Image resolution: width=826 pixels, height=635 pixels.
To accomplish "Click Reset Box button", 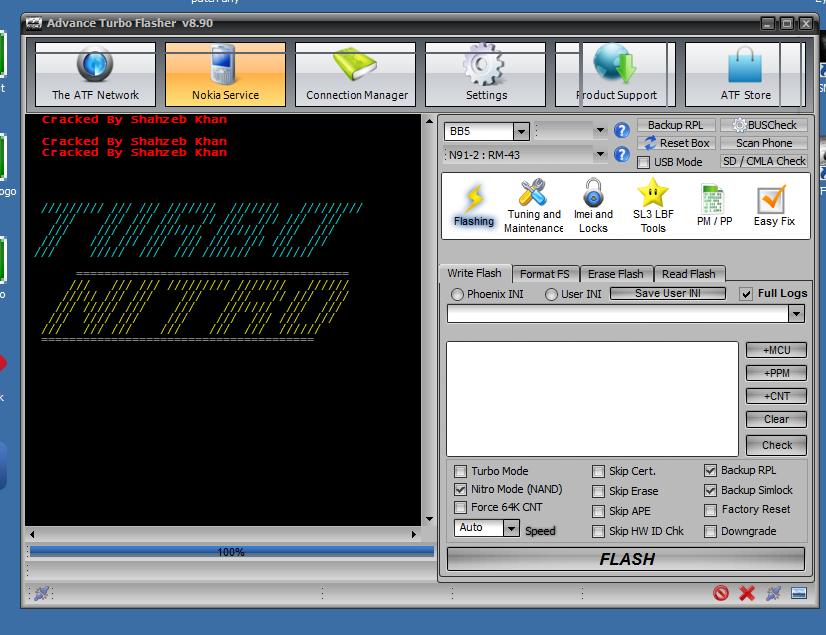I will click(x=676, y=143).
